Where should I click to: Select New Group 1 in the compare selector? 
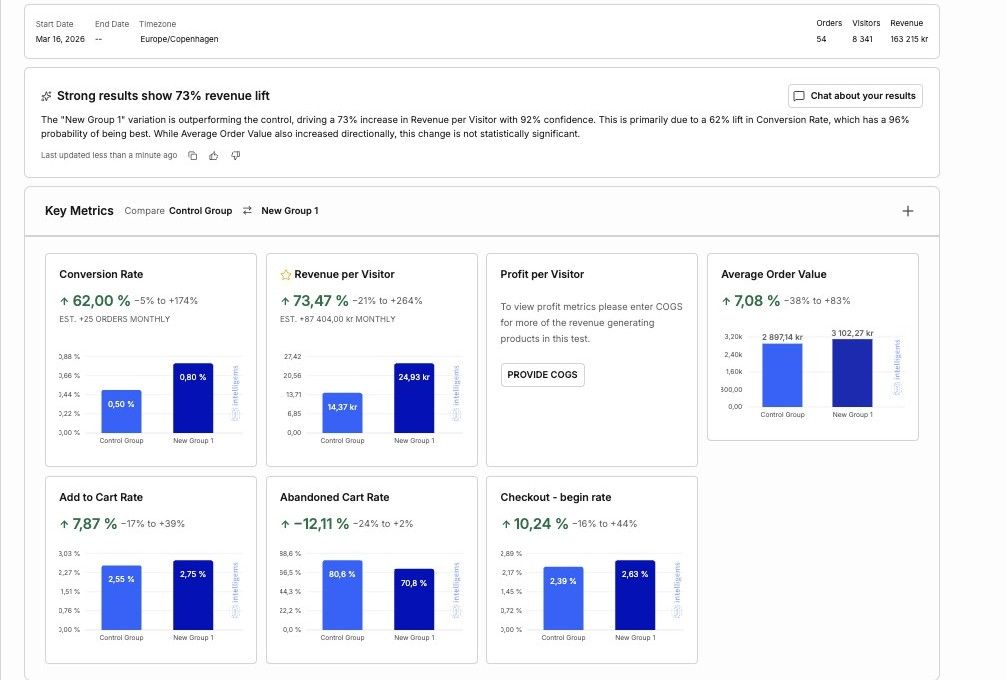[x=289, y=210]
